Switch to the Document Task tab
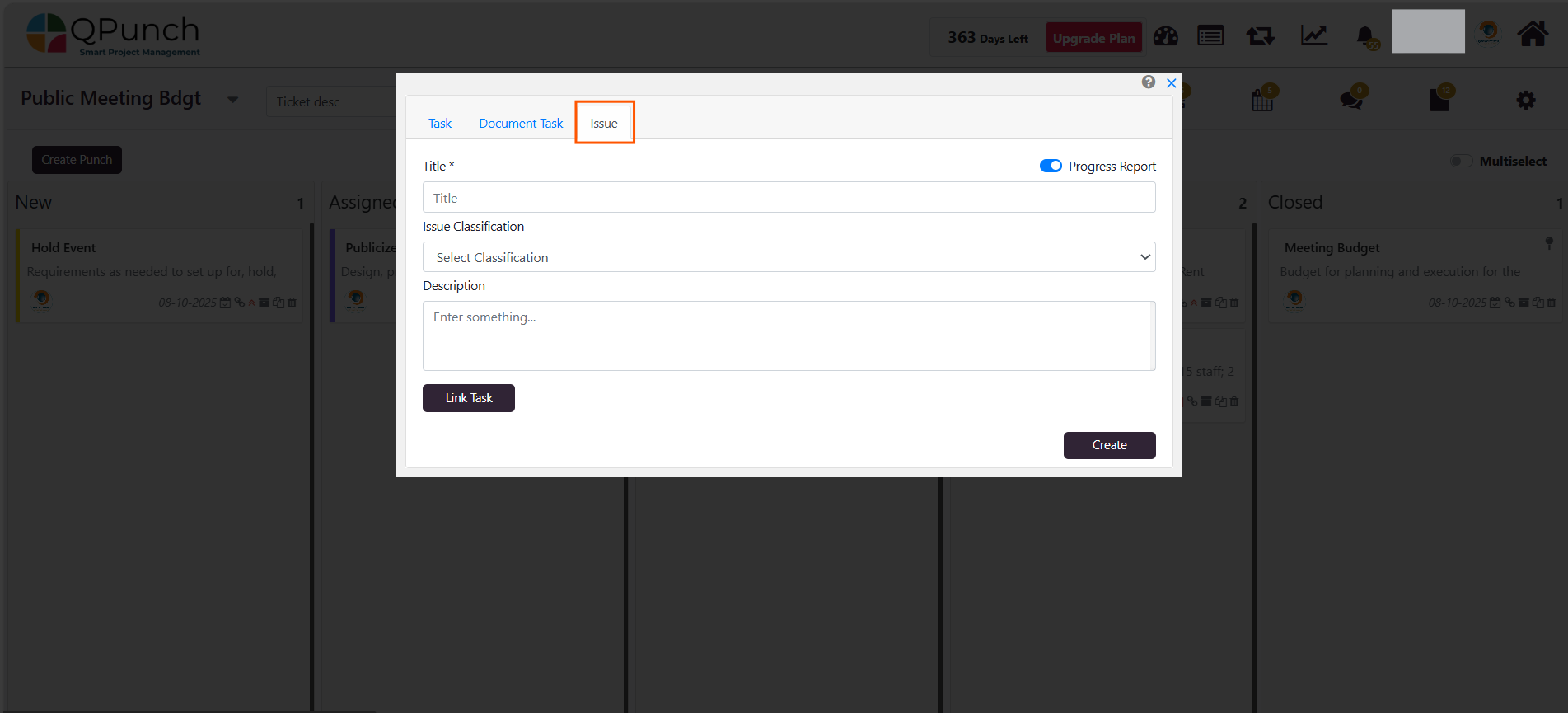 (521, 124)
